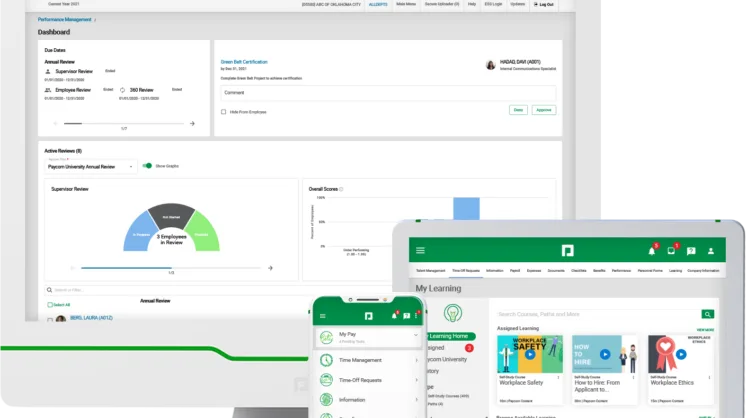This screenshot has height=418, width=746.
Task: Click the green search button in My Learning
Action: (707, 314)
